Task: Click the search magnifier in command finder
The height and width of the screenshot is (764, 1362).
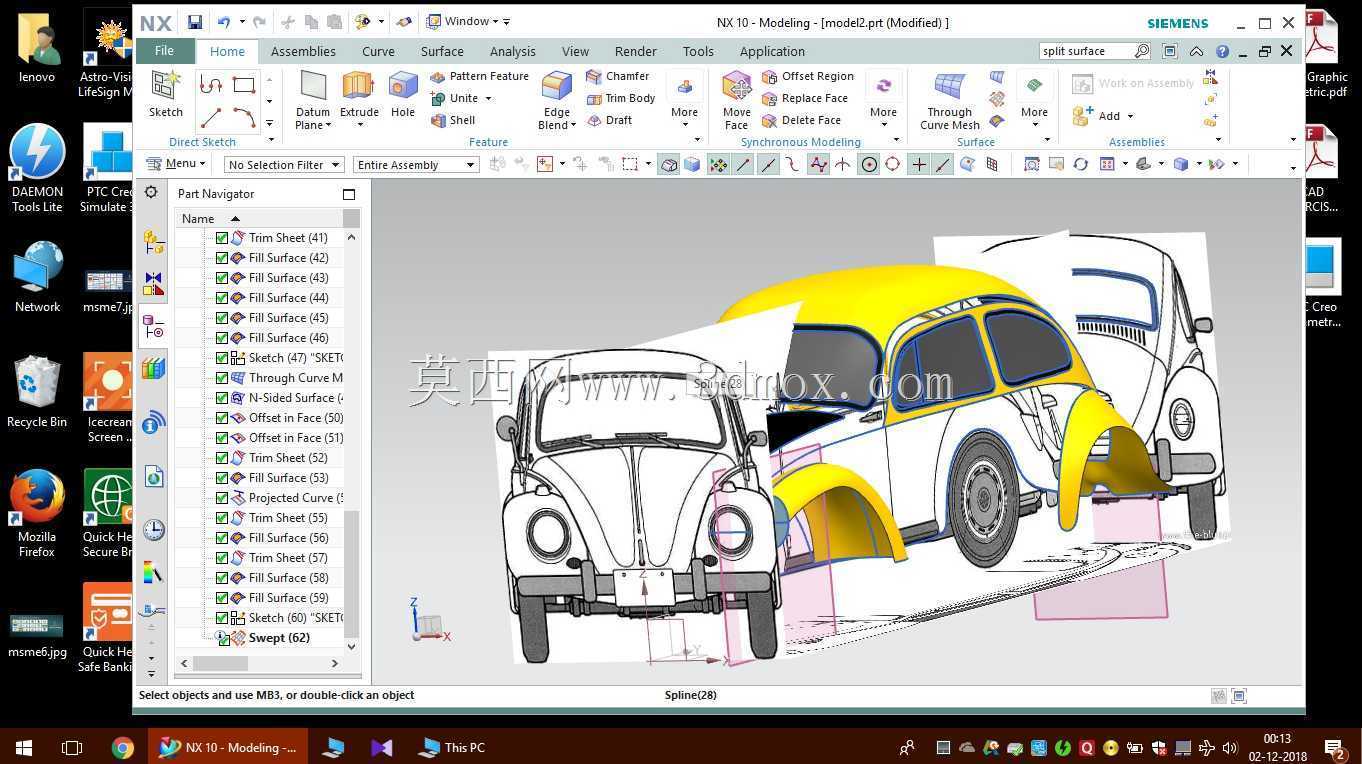Action: (1142, 51)
